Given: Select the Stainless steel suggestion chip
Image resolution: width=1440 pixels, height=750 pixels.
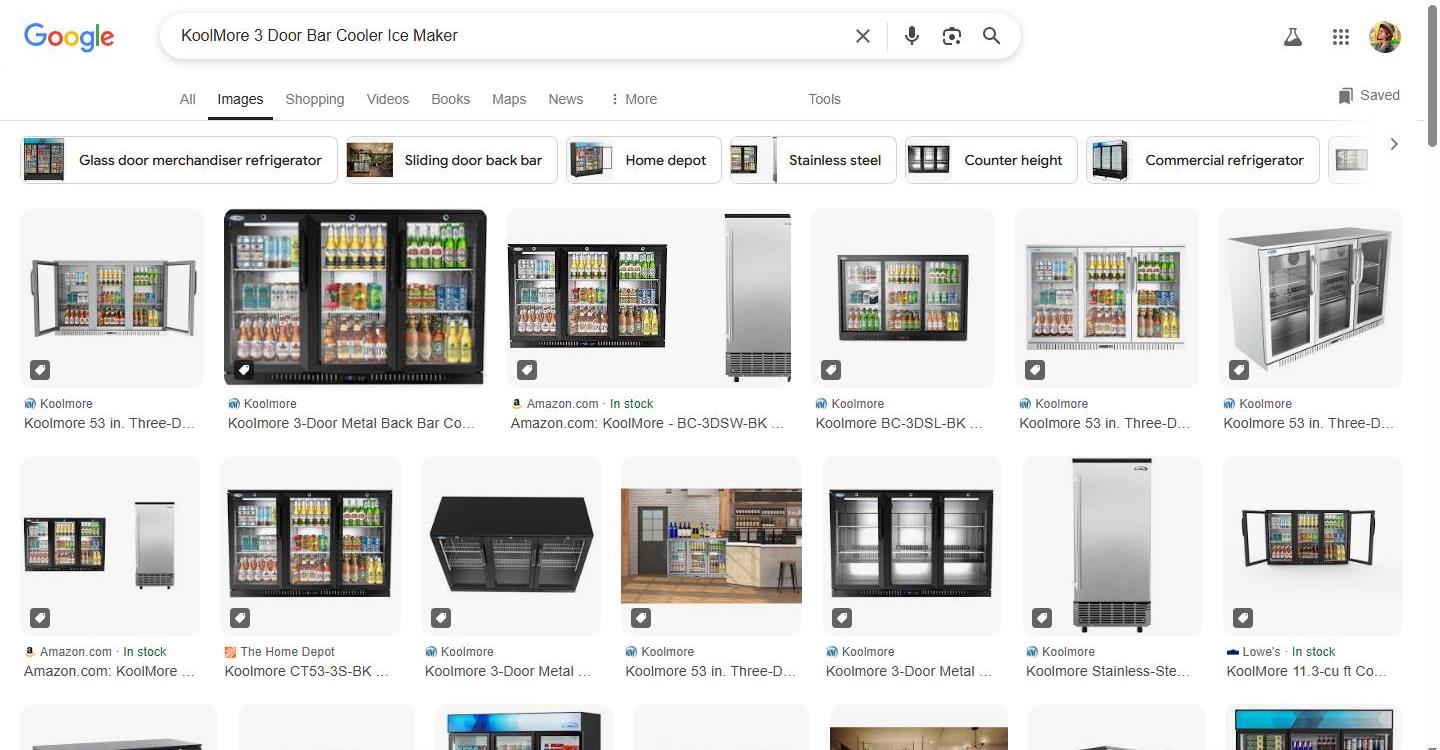Looking at the screenshot, I should 813,160.
